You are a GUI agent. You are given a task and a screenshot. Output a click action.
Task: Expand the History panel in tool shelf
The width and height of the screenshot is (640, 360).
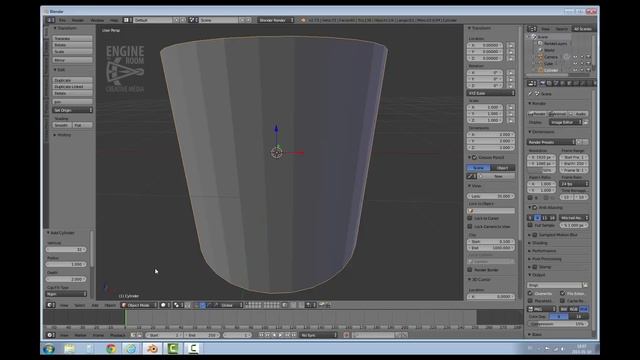click(62, 135)
